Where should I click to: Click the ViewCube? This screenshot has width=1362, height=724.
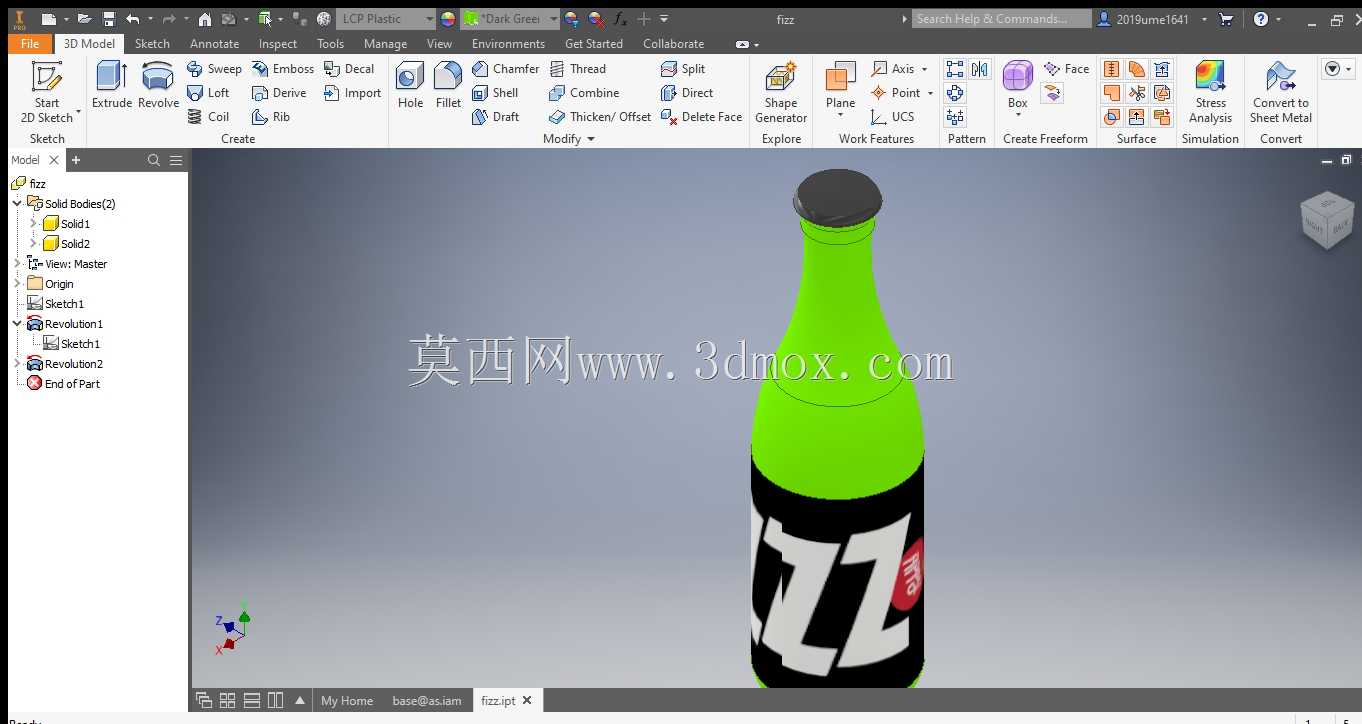[1327, 220]
